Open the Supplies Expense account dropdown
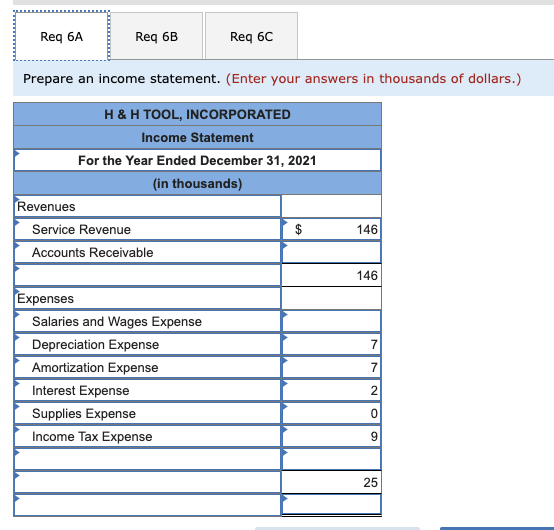The width and height of the screenshot is (554, 530). click(148, 413)
